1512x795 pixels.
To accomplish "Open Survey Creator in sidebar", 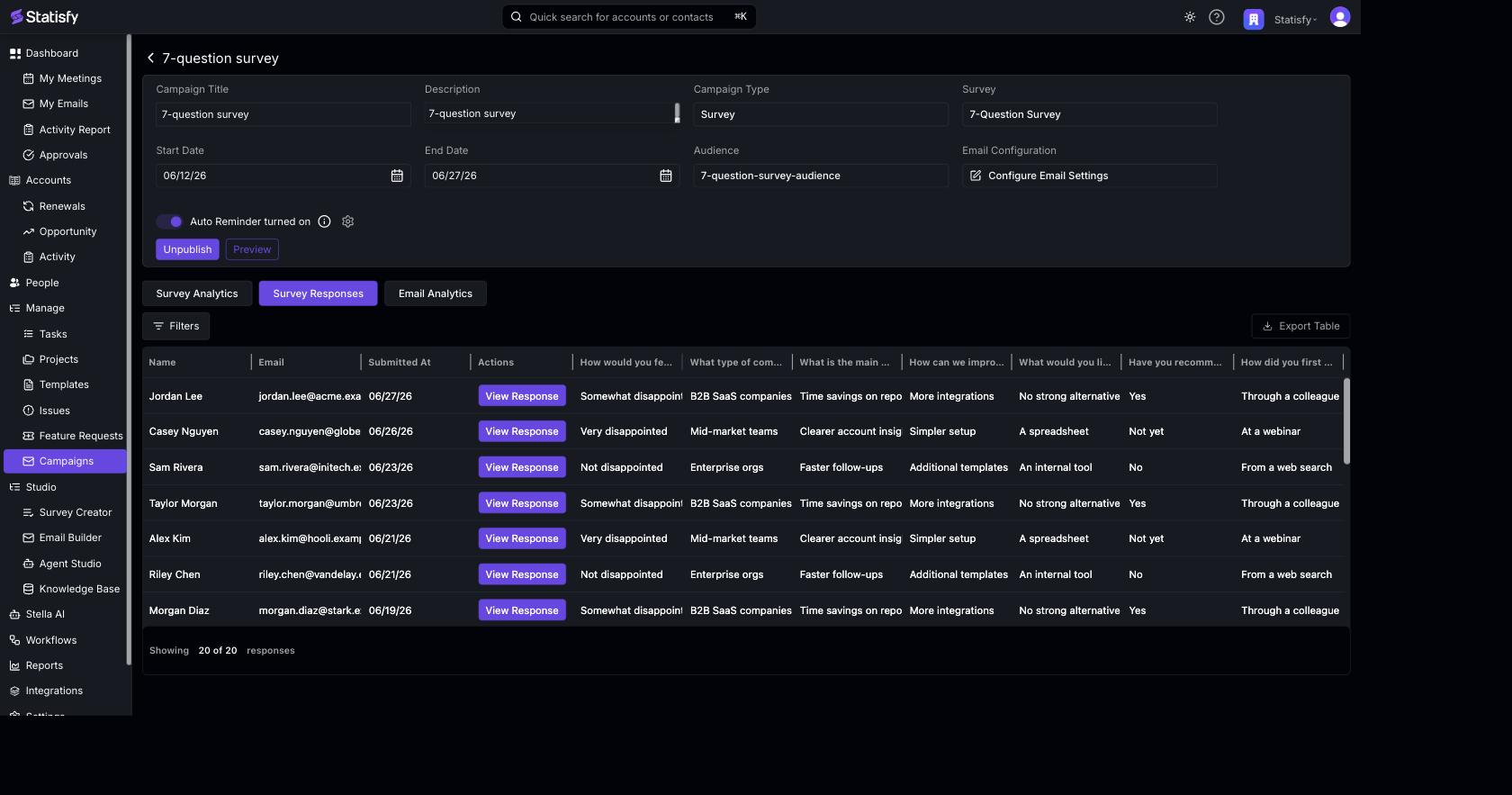I will (67, 512).
